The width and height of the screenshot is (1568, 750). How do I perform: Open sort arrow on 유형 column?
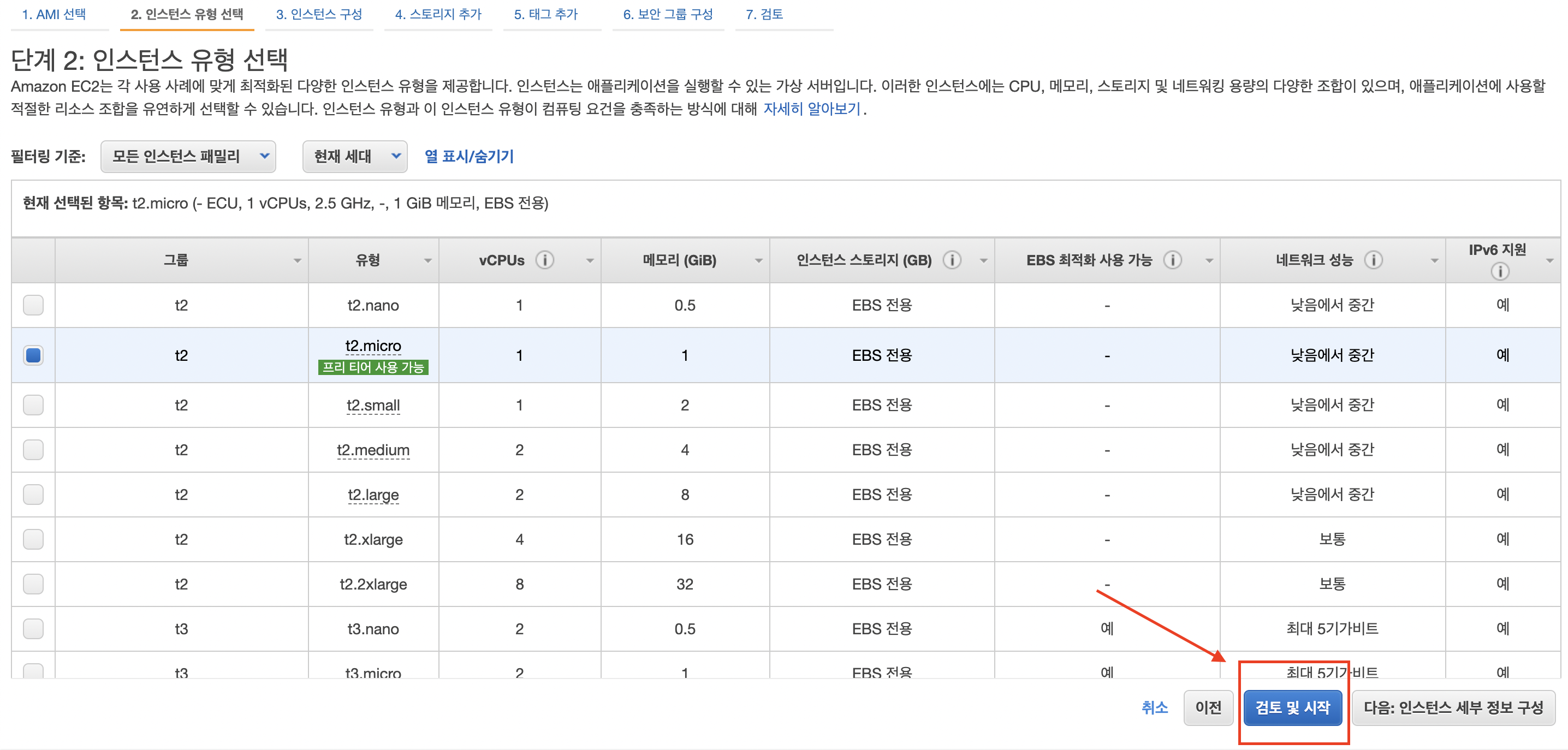click(x=428, y=260)
